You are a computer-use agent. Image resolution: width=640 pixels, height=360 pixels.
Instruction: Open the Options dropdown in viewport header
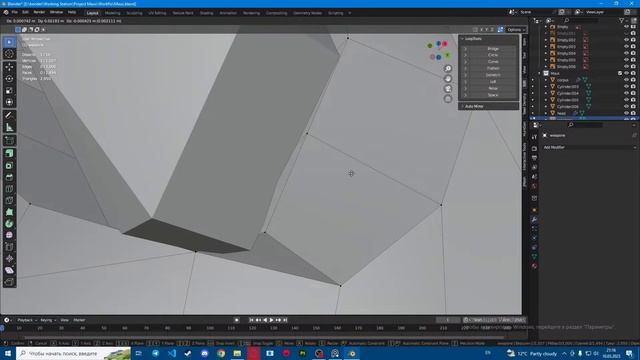coord(515,29)
